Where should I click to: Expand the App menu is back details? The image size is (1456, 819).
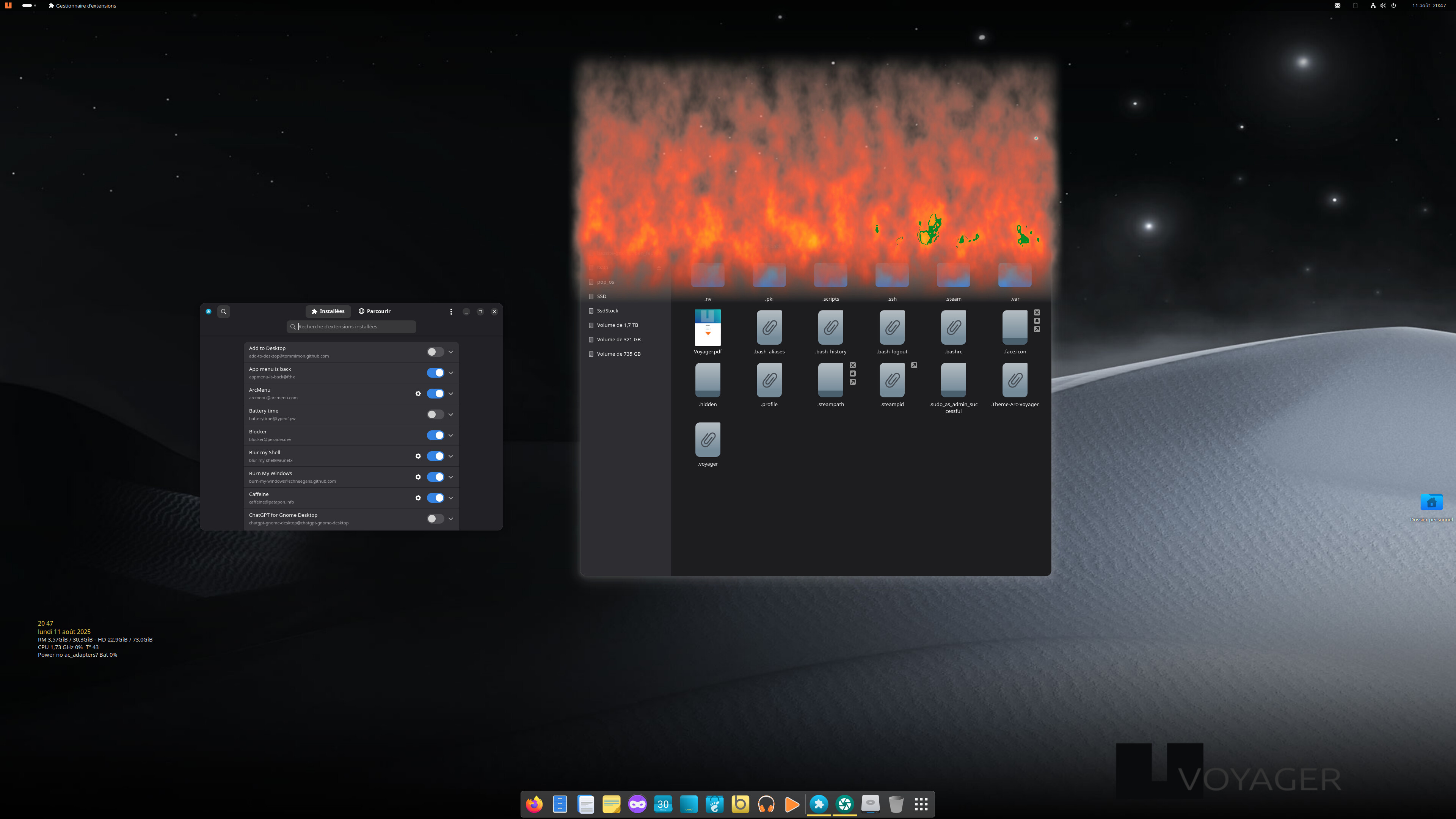tap(451, 372)
